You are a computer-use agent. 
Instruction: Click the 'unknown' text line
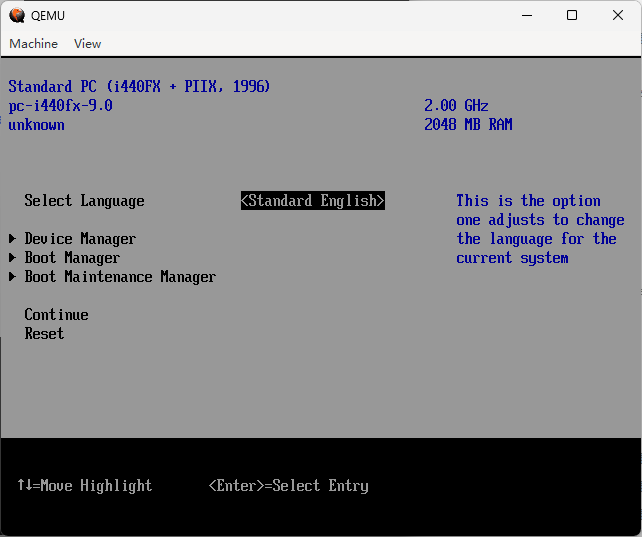(36, 124)
